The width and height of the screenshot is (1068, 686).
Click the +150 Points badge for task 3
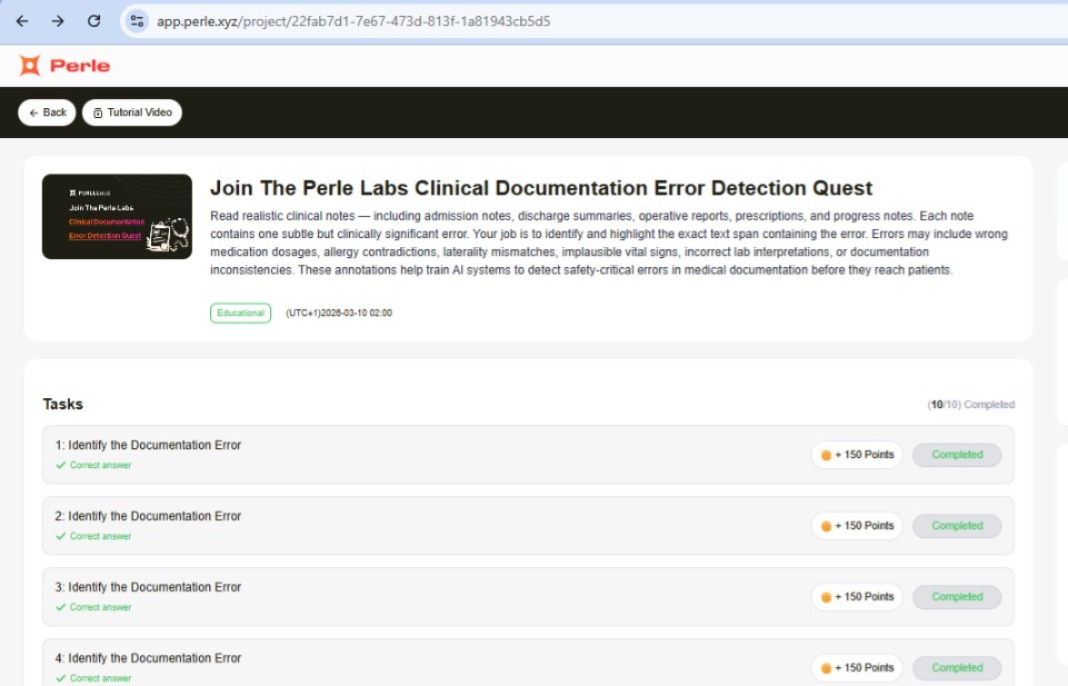coord(857,597)
